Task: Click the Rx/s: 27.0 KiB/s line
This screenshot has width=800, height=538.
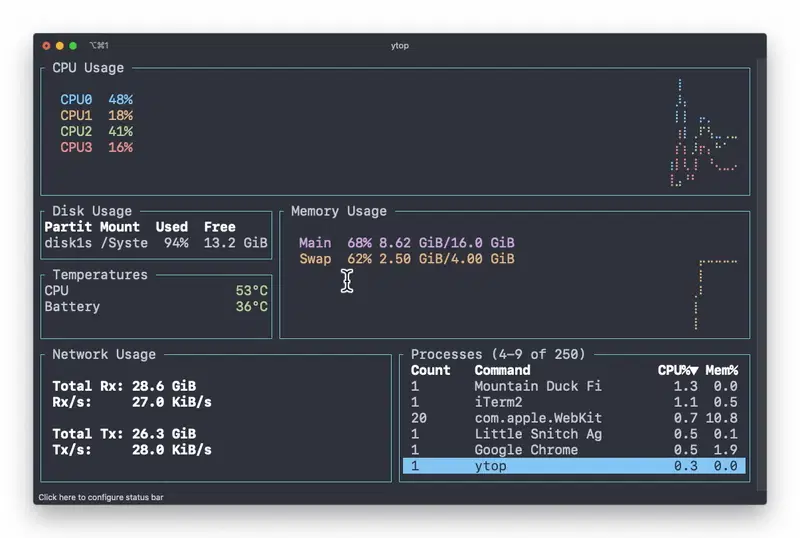Action: (x=132, y=402)
